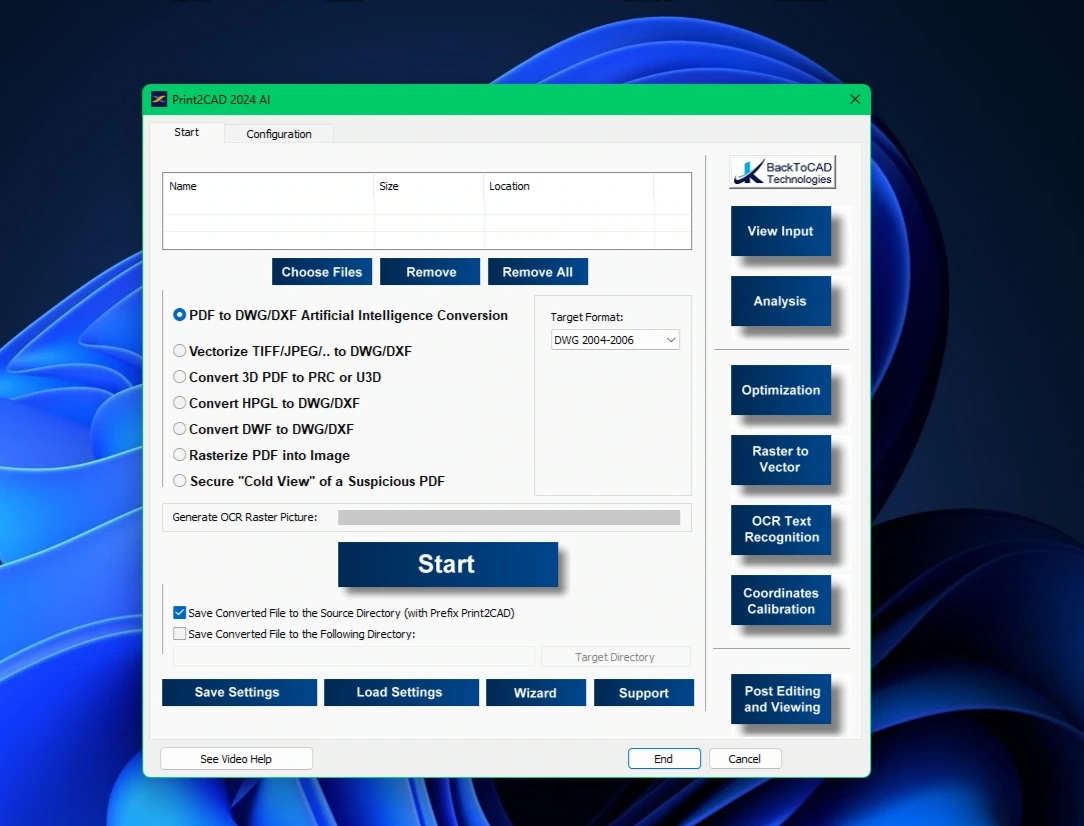The height and width of the screenshot is (826, 1084).
Task: Open OCR Text Recognition settings
Action: [781, 529]
